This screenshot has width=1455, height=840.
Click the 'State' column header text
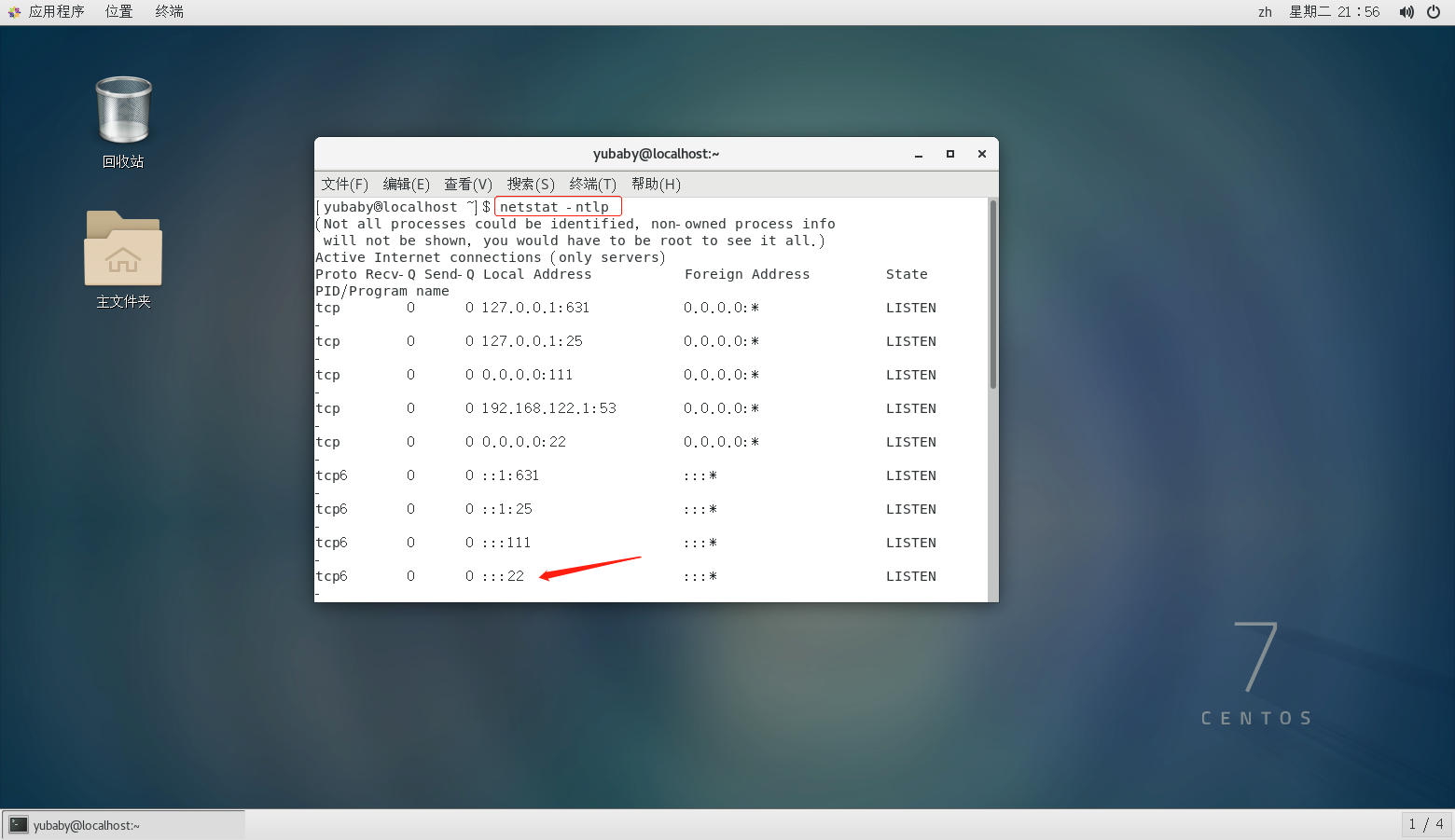[x=907, y=274]
